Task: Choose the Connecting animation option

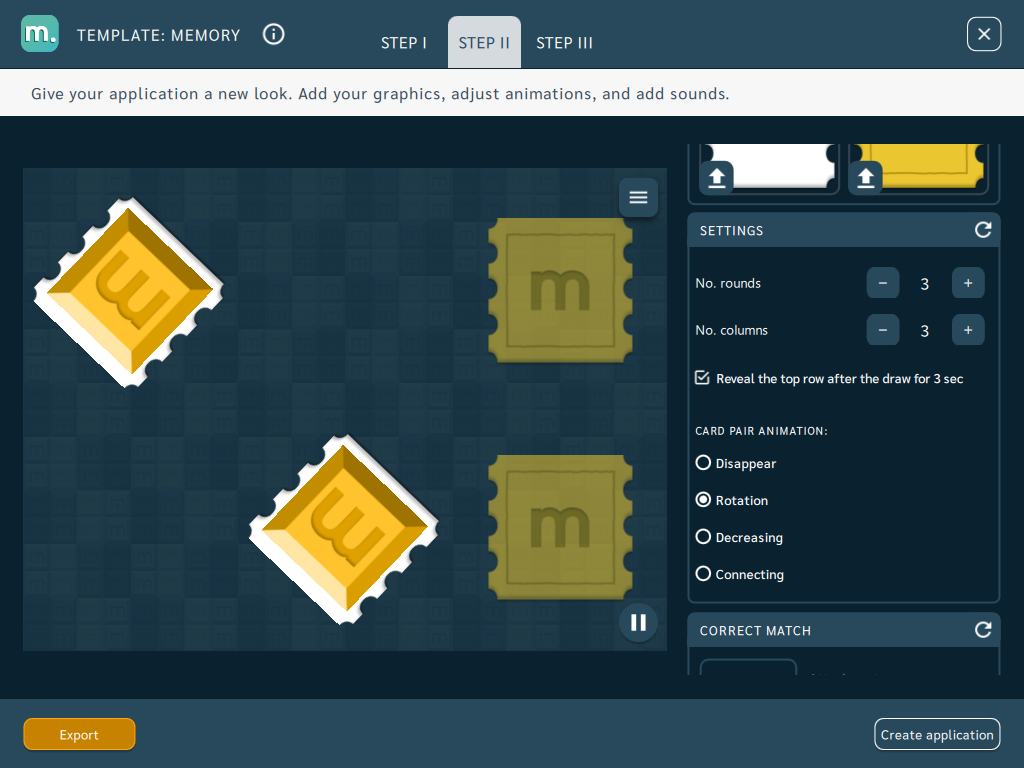Action: click(703, 574)
